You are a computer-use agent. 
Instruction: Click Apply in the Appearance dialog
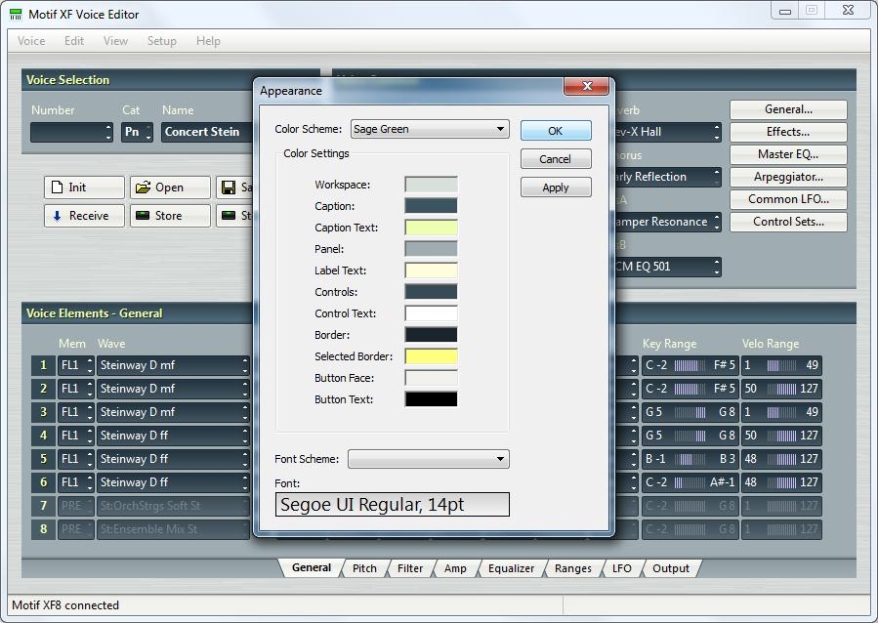click(555, 188)
